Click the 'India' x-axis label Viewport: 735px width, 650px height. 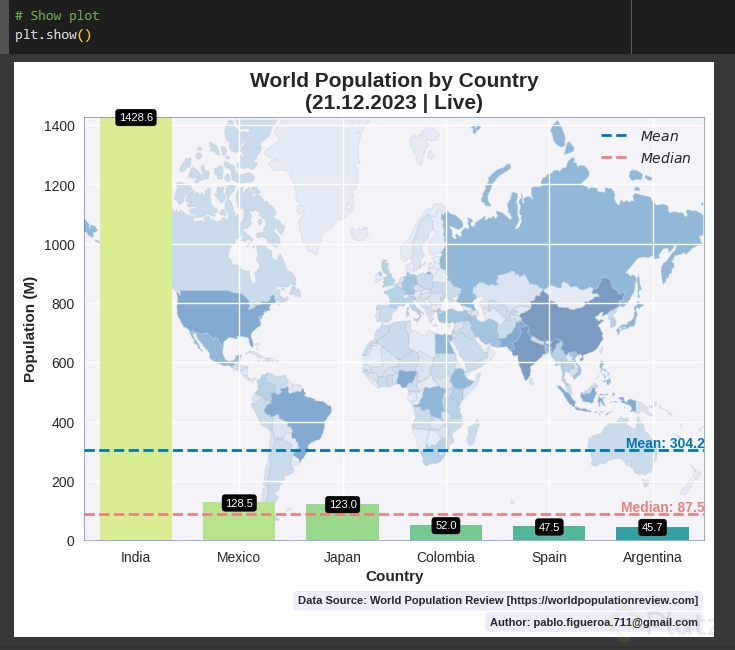pos(135,557)
